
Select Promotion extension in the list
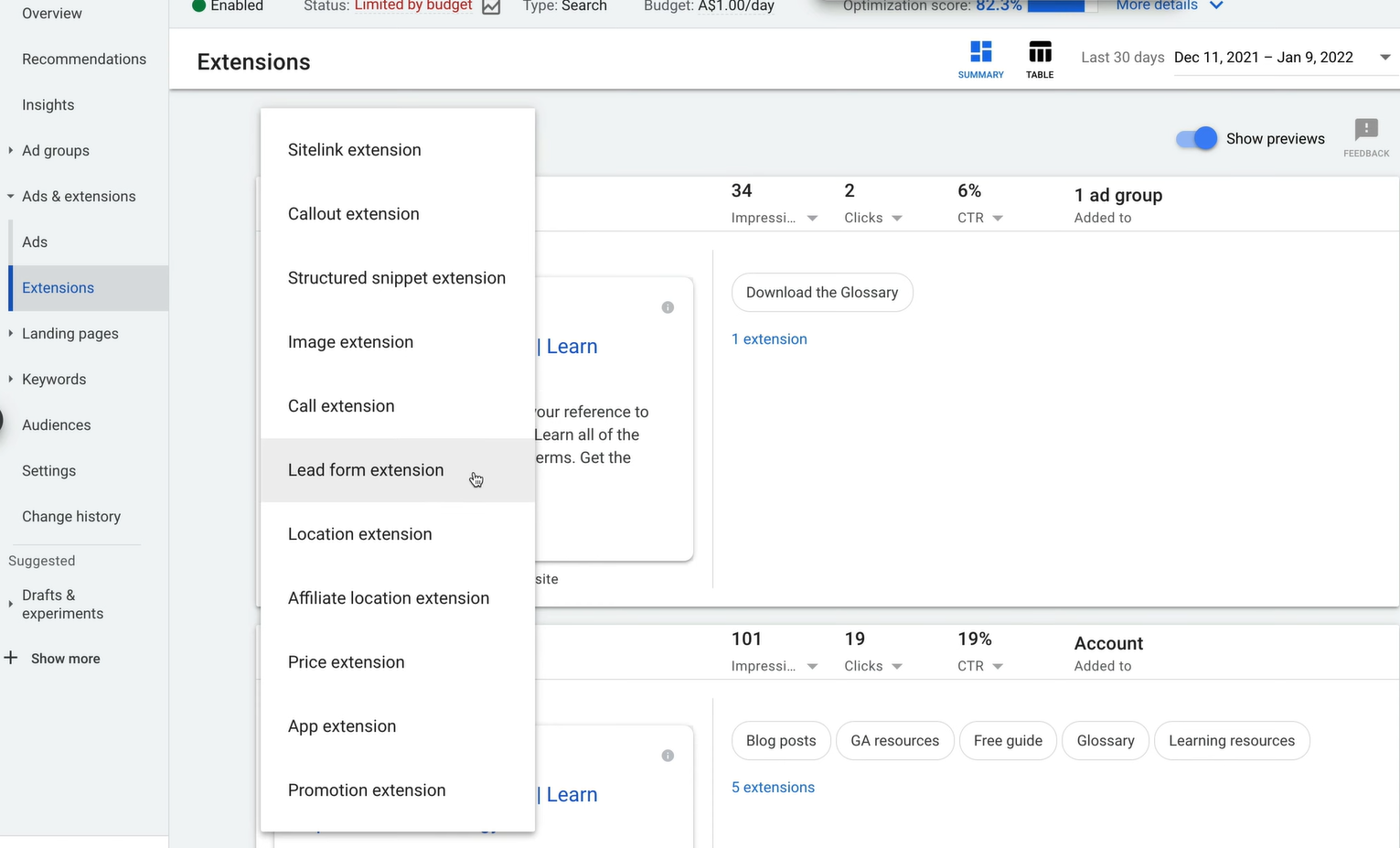coord(366,789)
